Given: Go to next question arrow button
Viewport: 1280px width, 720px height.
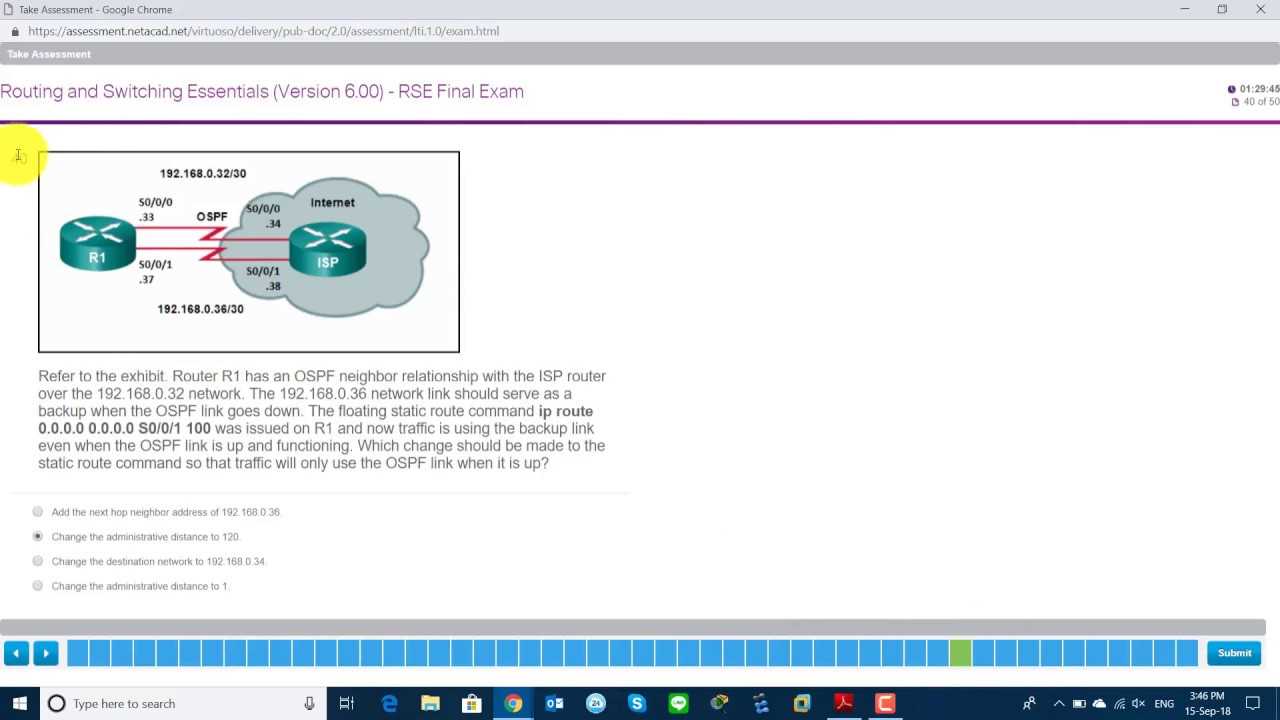Looking at the screenshot, I should (46, 653).
